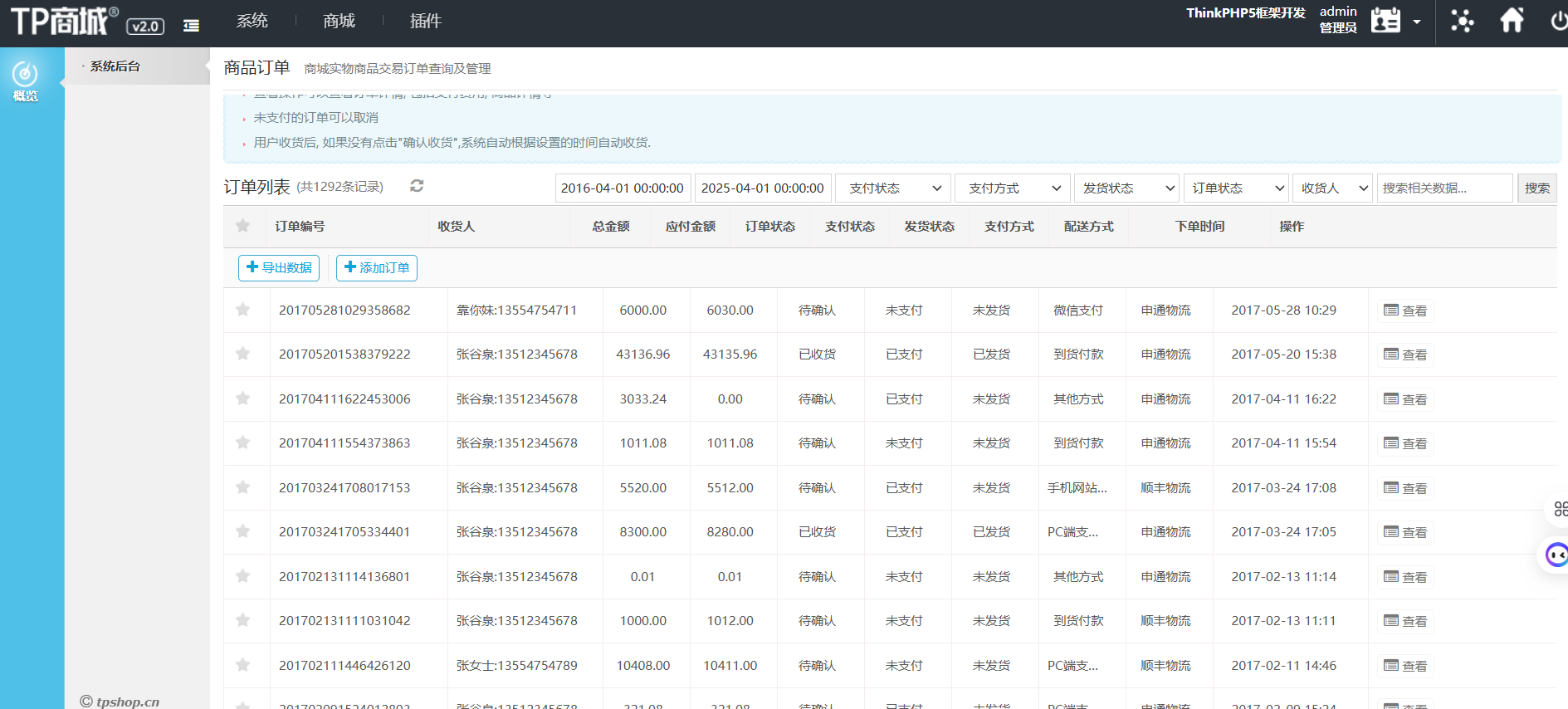
Task: View order 201704111622453006 via 查看
Action: pyautogui.click(x=1405, y=399)
